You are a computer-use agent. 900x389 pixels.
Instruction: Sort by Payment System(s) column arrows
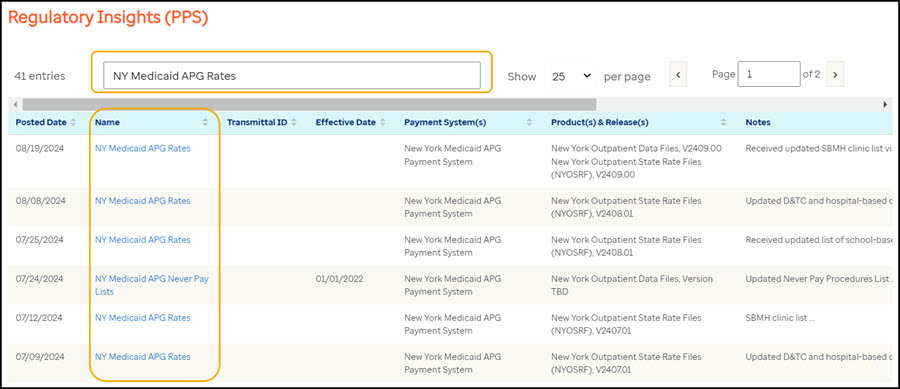(529, 122)
